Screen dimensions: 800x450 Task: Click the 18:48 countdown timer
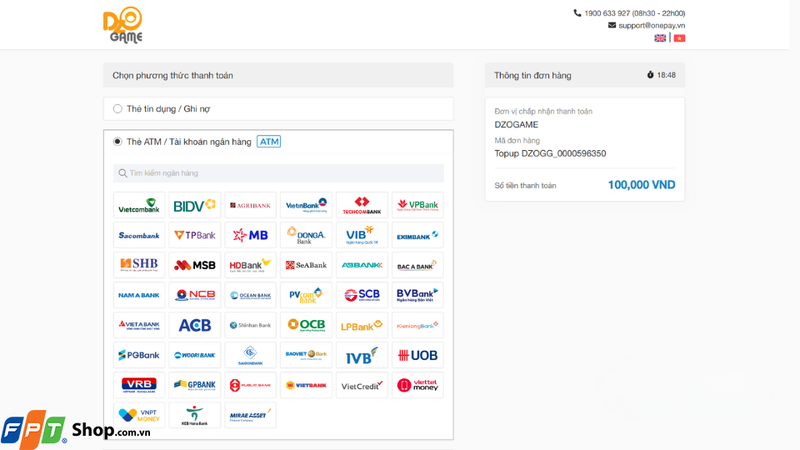pyautogui.click(x=666, y=75)
